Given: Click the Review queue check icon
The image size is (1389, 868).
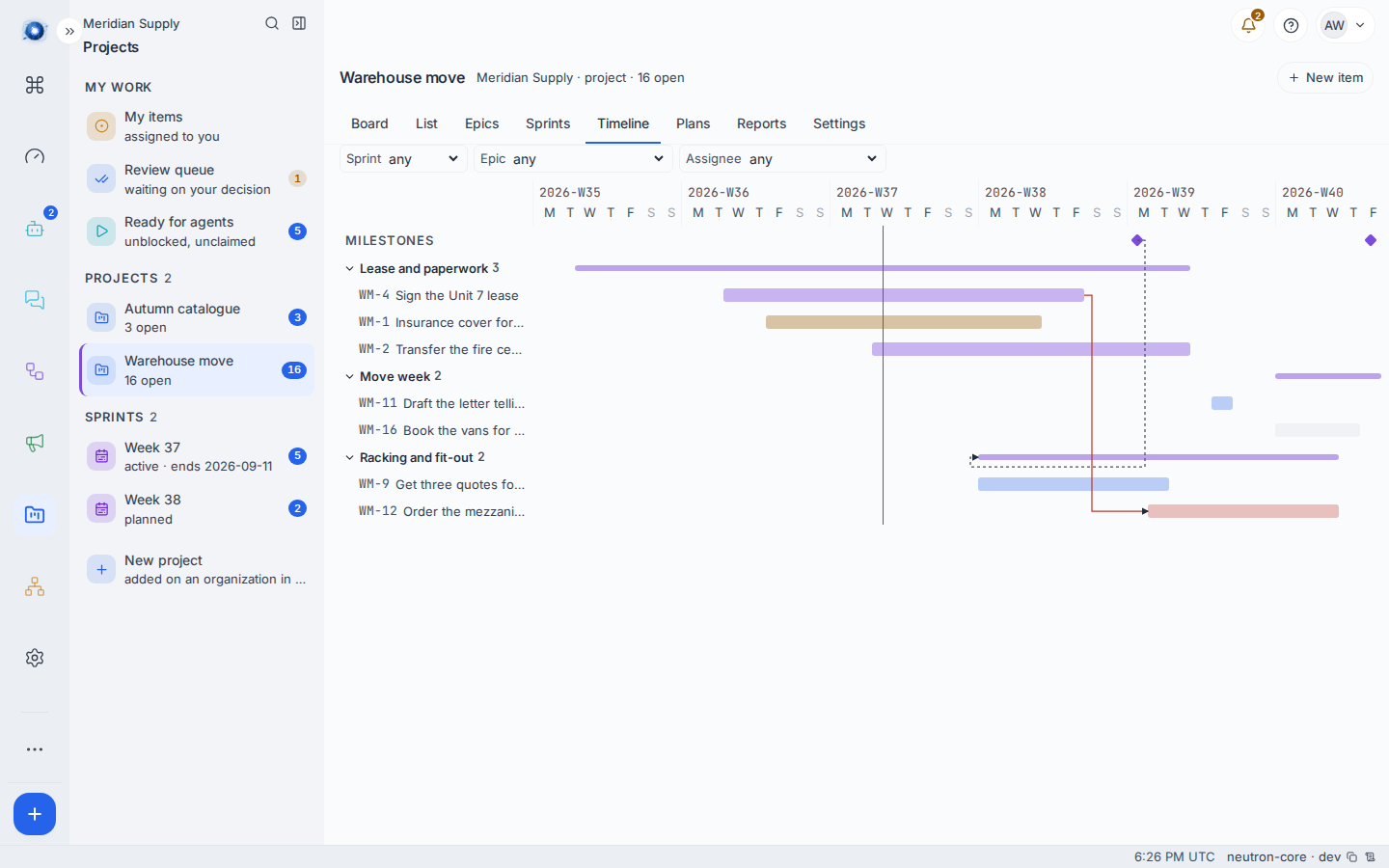Looking at the screenshot, I should (x=101, y=179).
